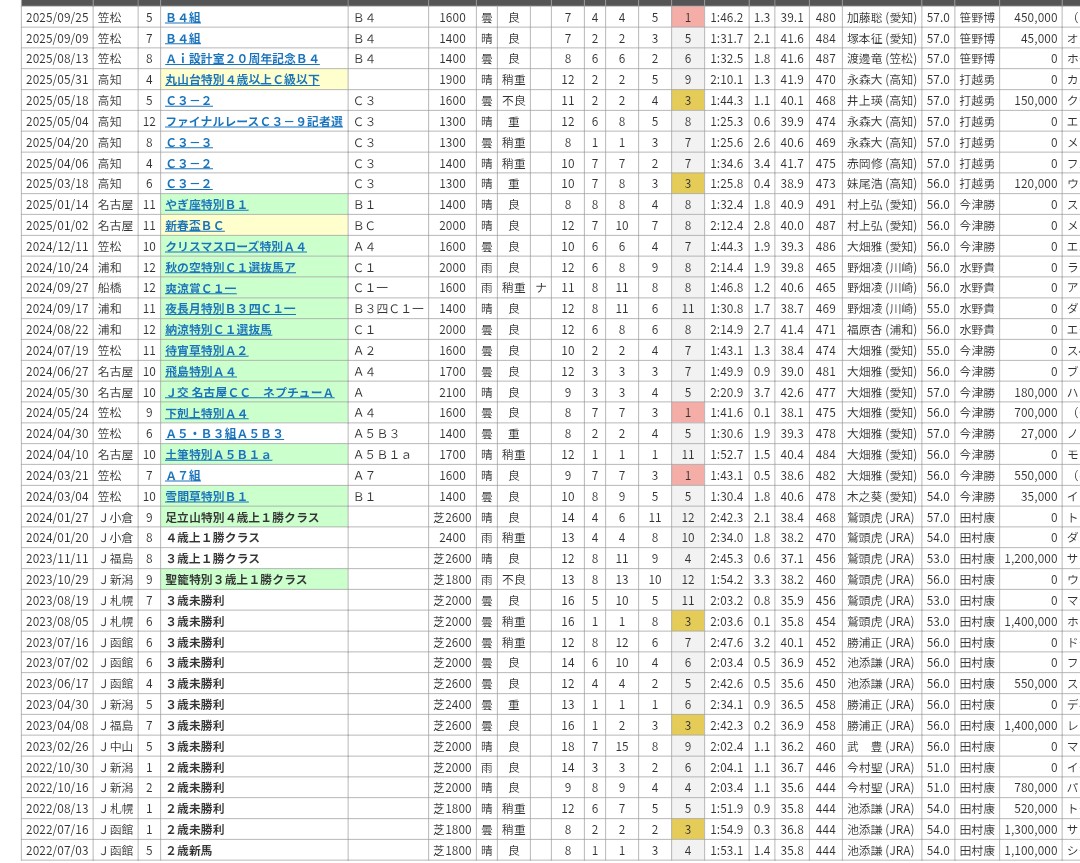Open ファイナルレースＣ３－９記者選 race result
This screenshot has width=1080, height=863.
coord(253,122)
